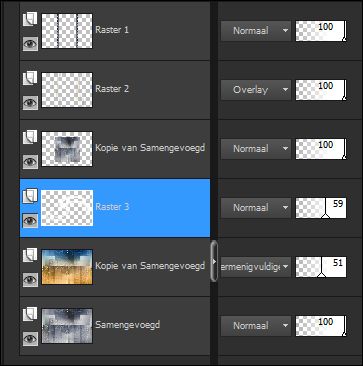Hide the Raster 3 layer
Image resolution: width=363 pixels, height=366 pixels.
pos(30,220)
